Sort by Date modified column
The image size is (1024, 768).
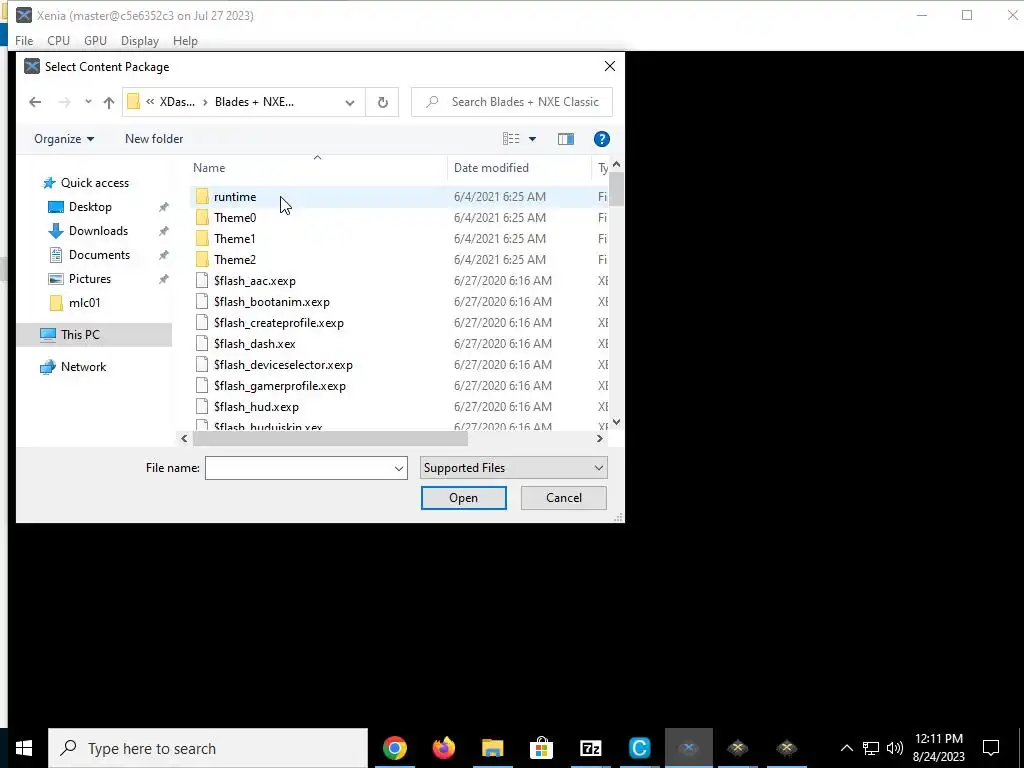pyautogui.click(x=491, y=168)
